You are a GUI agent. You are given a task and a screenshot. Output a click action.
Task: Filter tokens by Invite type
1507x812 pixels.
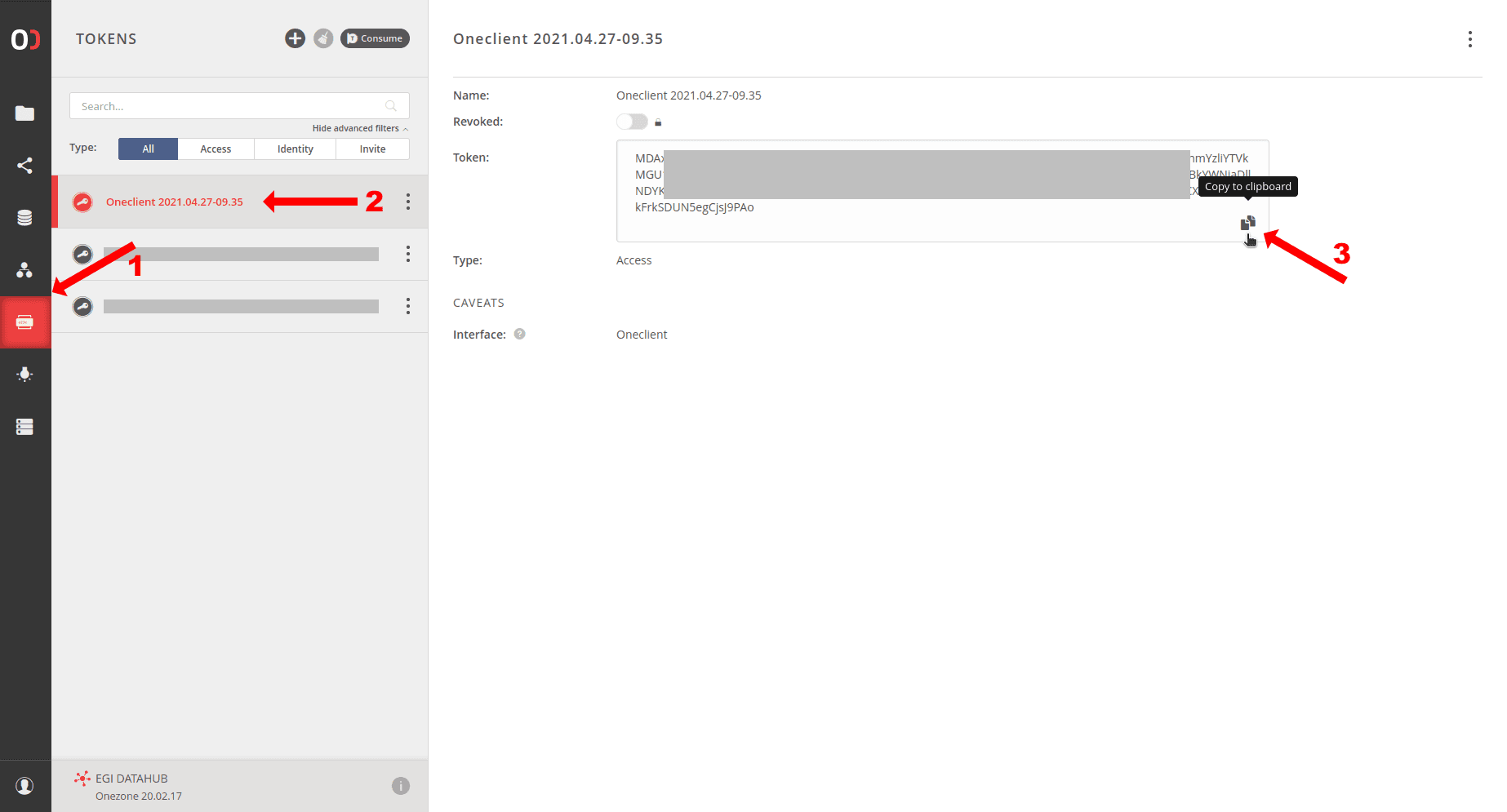tap(372, 149)
